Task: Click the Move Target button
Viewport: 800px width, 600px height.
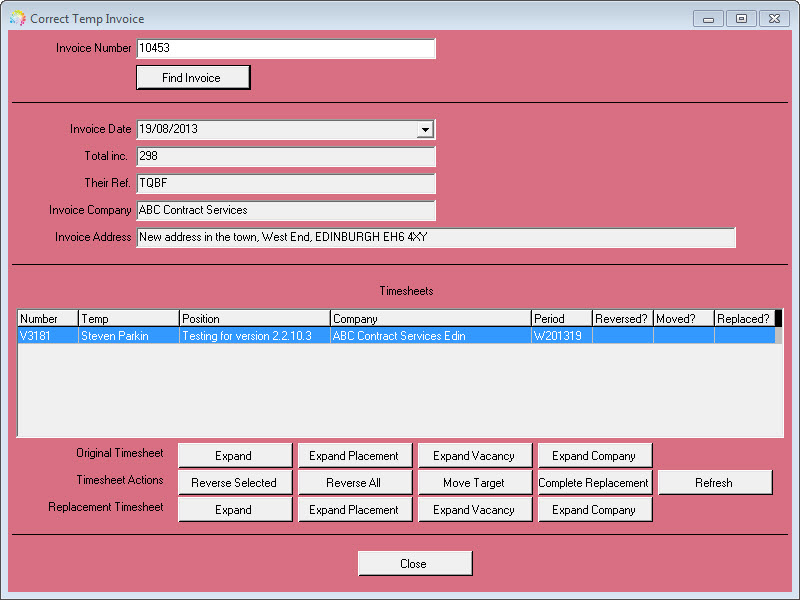Action: click(475, 483)
